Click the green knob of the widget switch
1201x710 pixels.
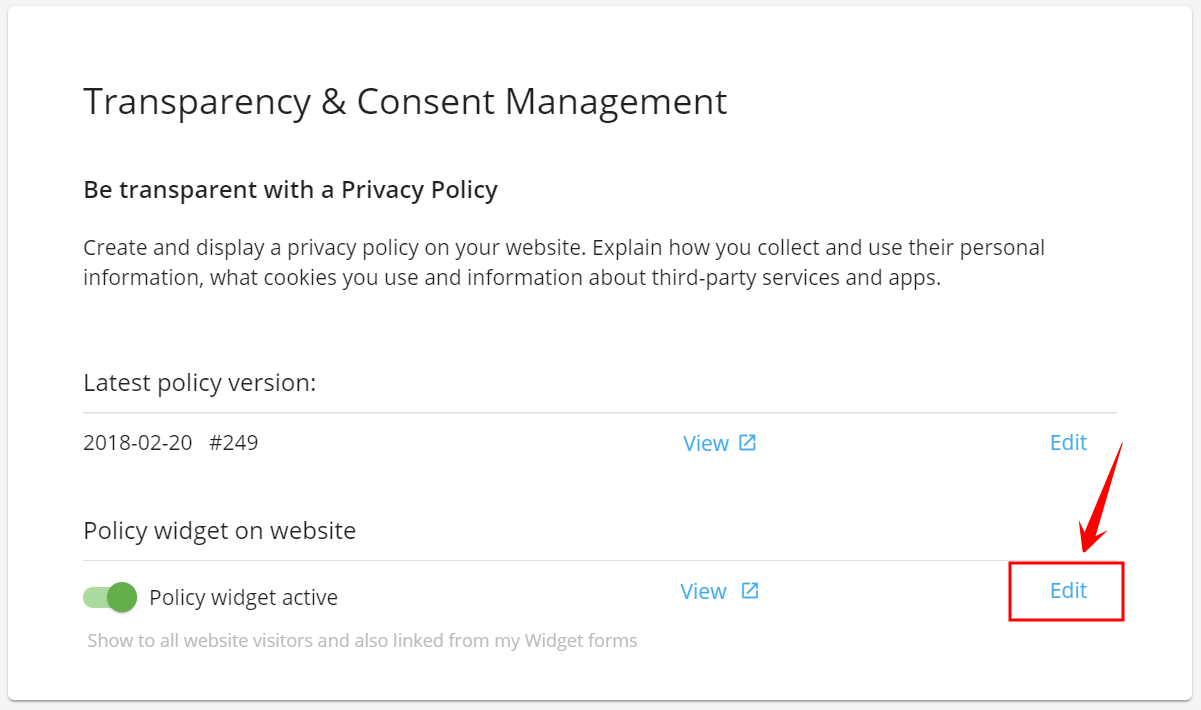click(x=122, y=597)
